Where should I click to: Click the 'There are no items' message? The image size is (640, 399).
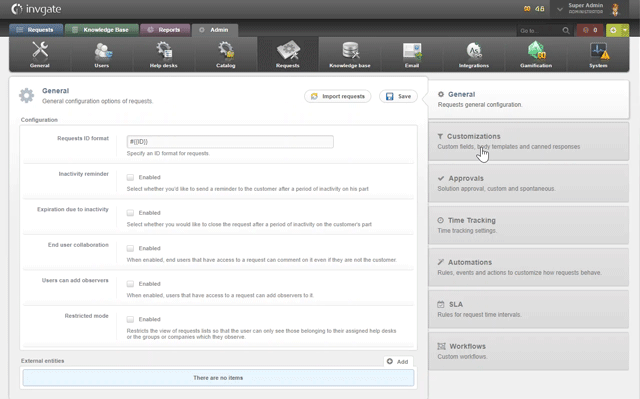click(218, 378)
